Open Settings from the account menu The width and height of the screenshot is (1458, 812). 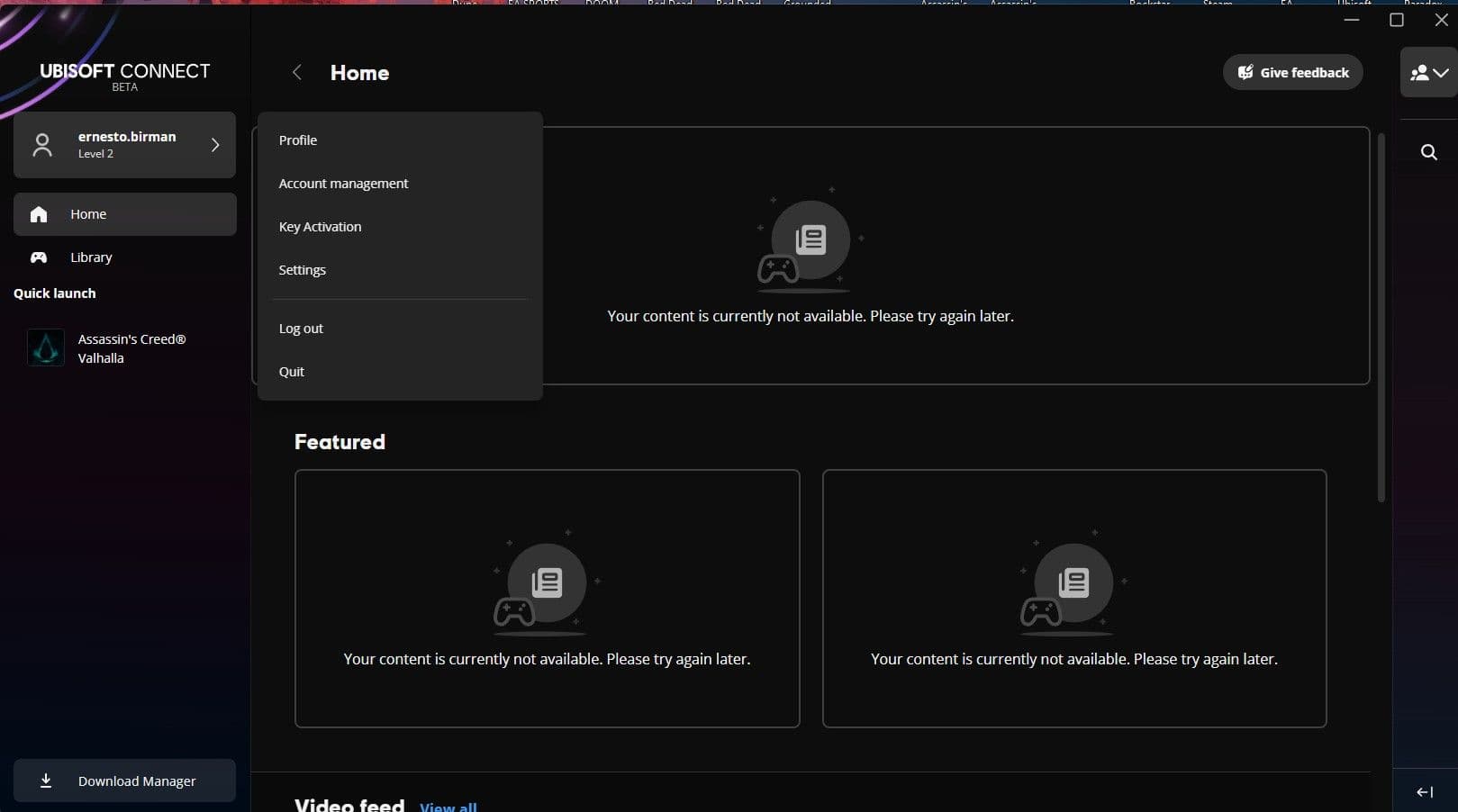[x=302, y=270]
